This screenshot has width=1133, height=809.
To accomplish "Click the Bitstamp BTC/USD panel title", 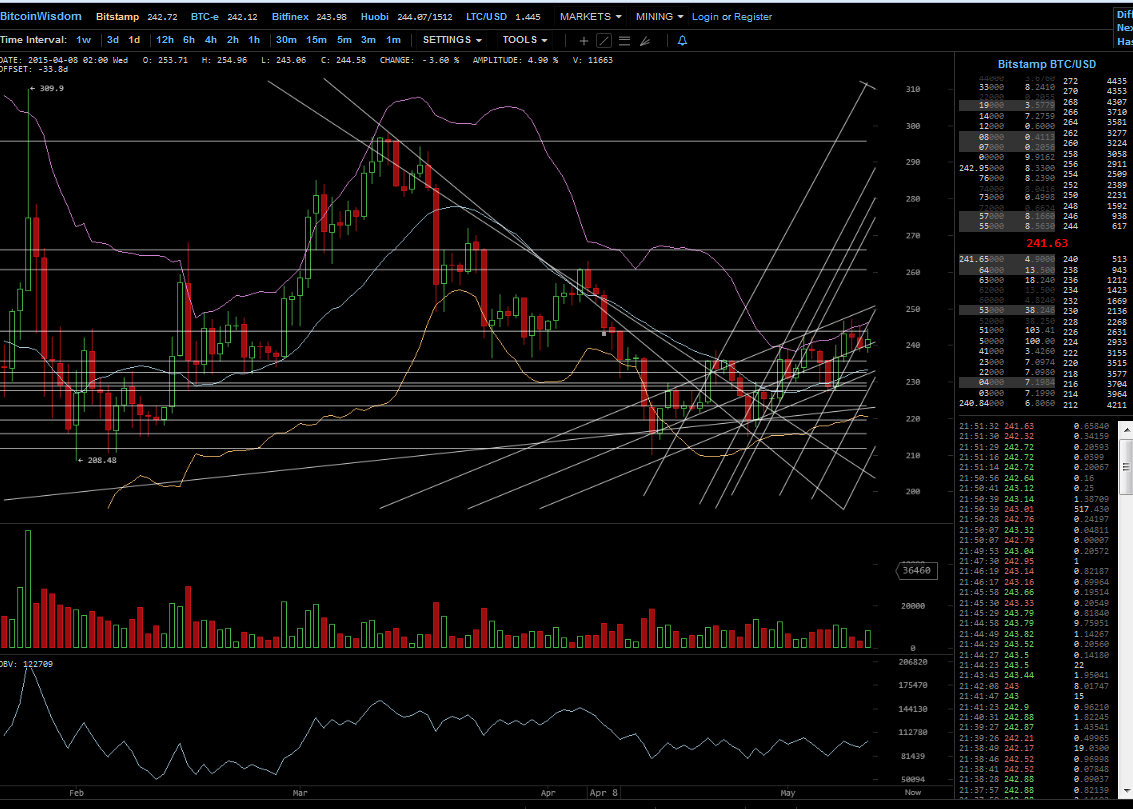I will click(x=1046, y=64).
